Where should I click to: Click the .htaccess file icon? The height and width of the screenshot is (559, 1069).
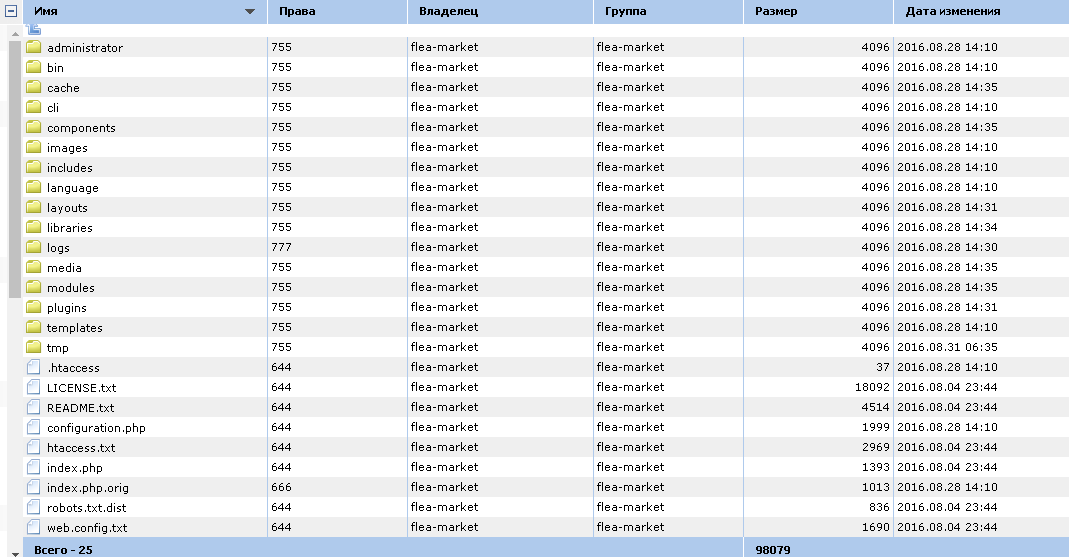[34, 367]
